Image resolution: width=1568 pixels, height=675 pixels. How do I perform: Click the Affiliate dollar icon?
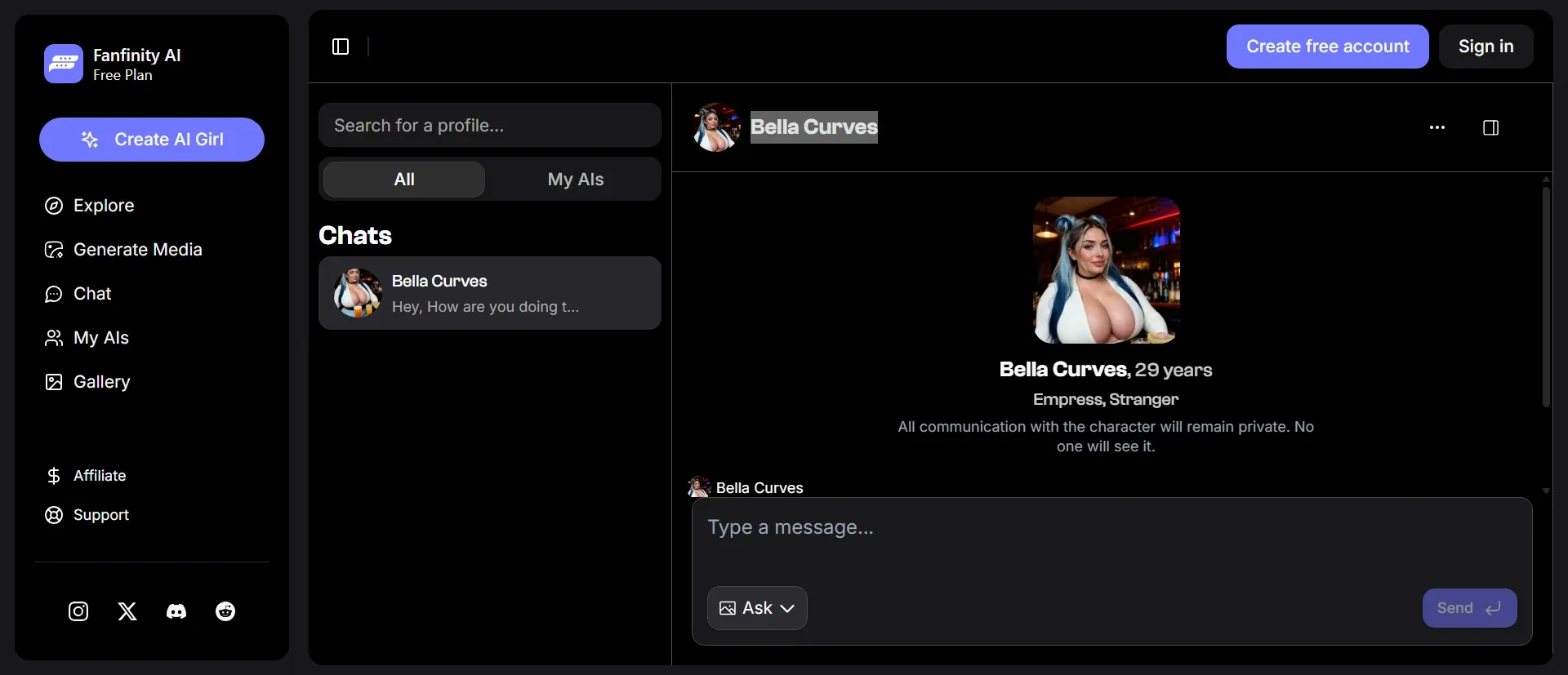pyautogui.click(x=54, y=476)
